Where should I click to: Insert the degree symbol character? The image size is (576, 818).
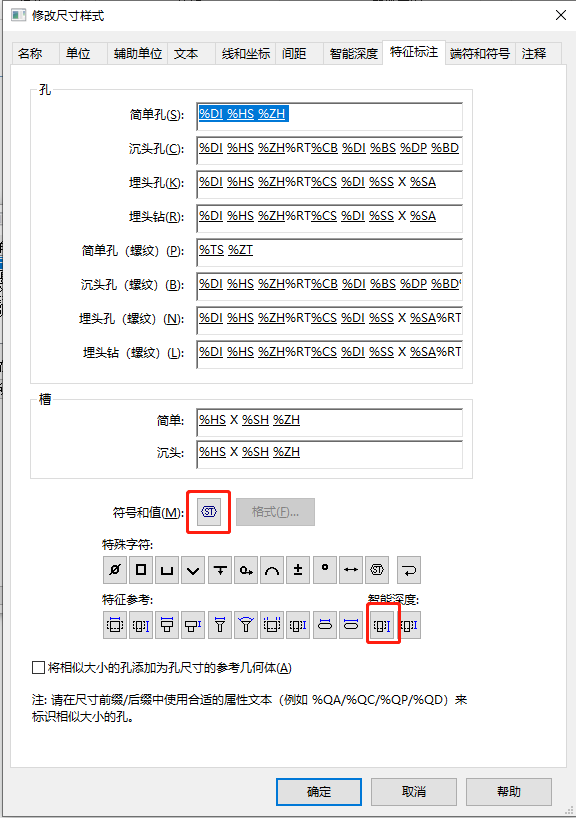[325, 570]
